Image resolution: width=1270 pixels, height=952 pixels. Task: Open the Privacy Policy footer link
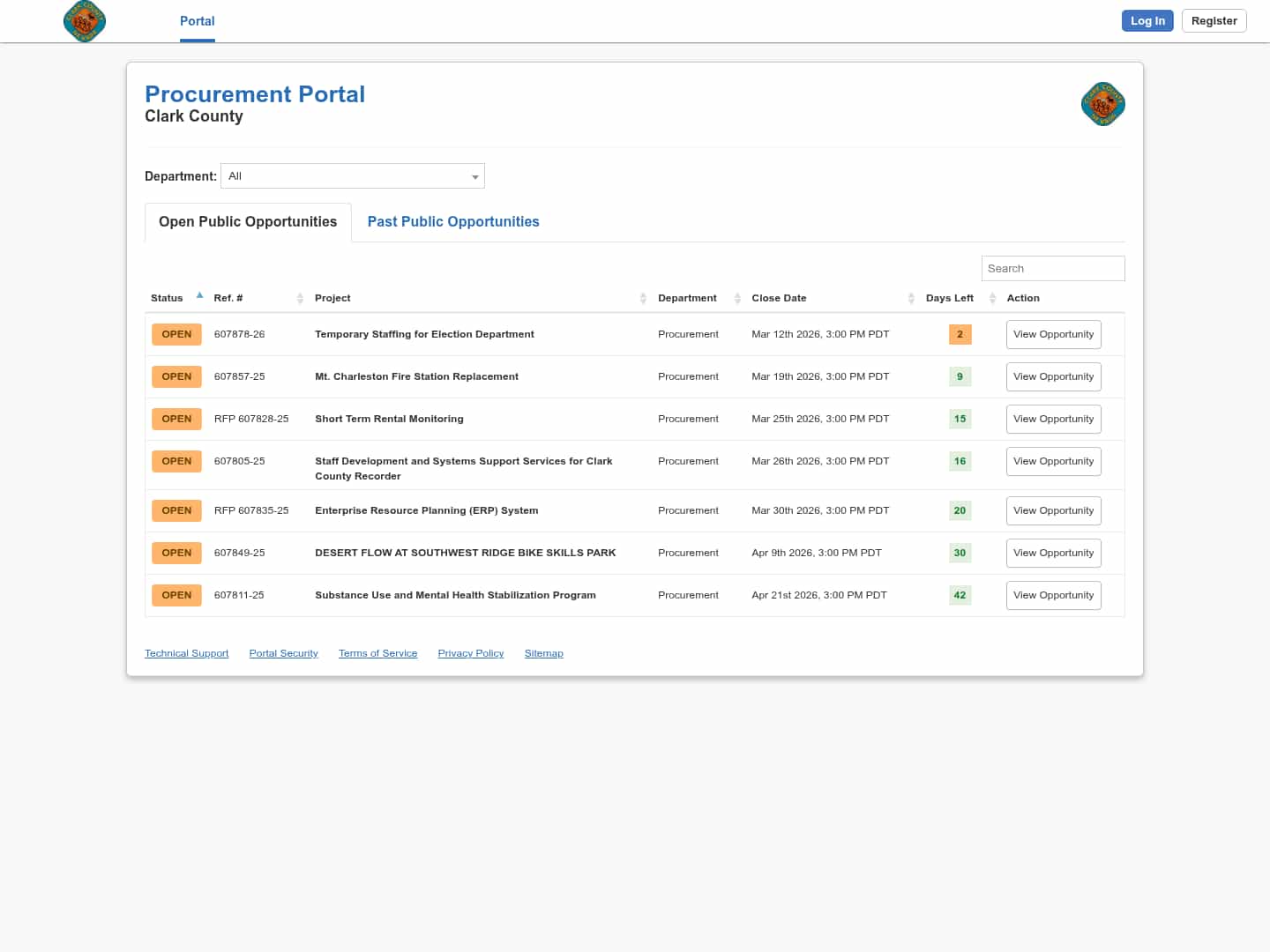(471, 653)
